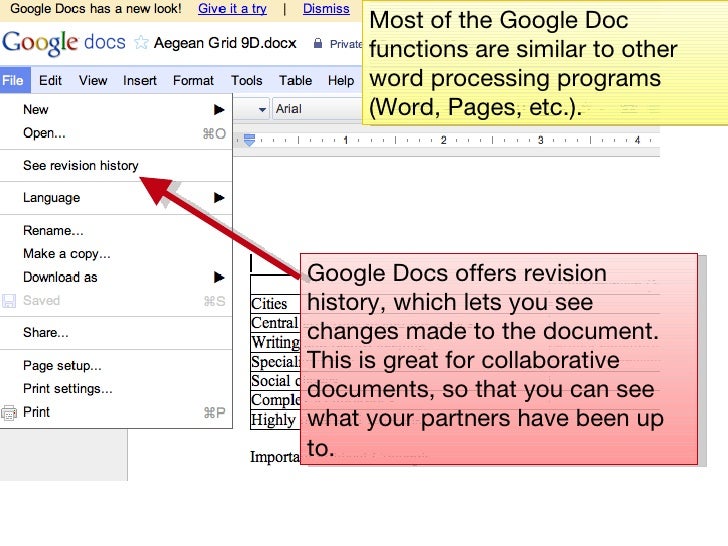Click the greyed-out Saved menu entry
This screenshot has width=728, height=546.
[x=116, y=301]
